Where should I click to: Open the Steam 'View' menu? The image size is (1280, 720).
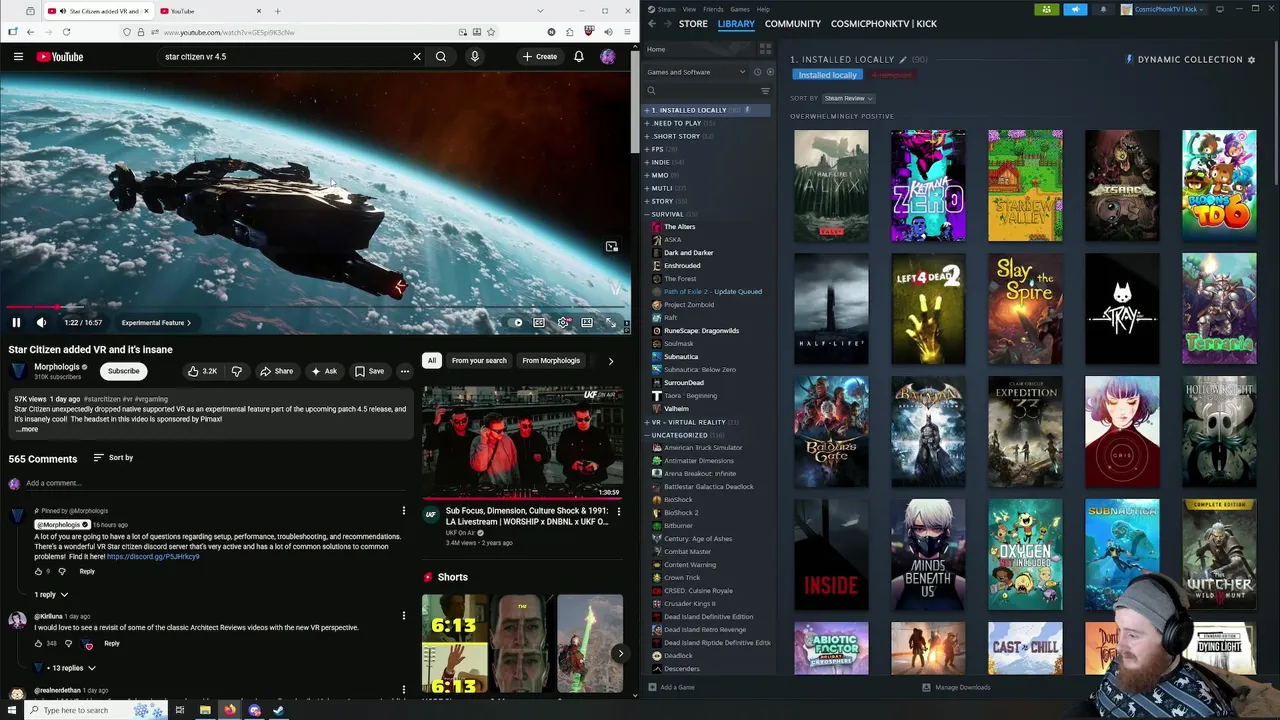(689, 9)
